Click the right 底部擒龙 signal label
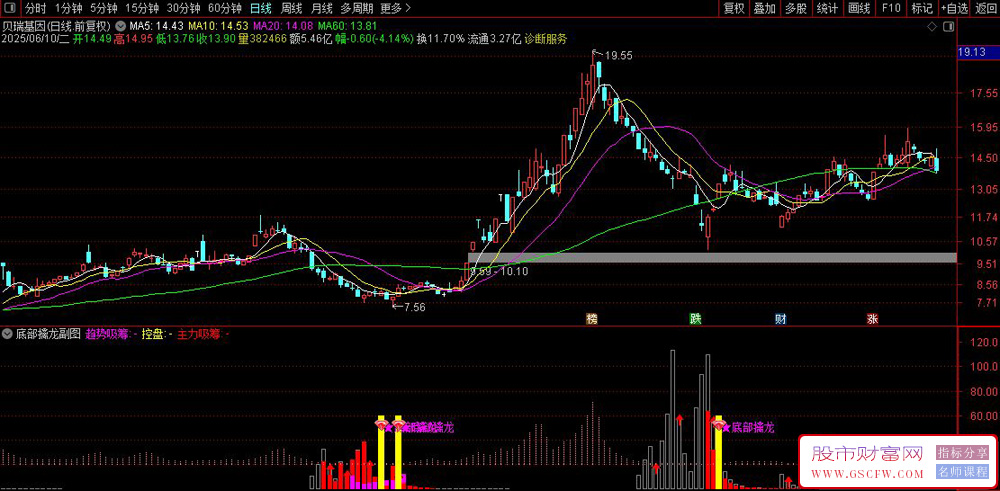 753,427
